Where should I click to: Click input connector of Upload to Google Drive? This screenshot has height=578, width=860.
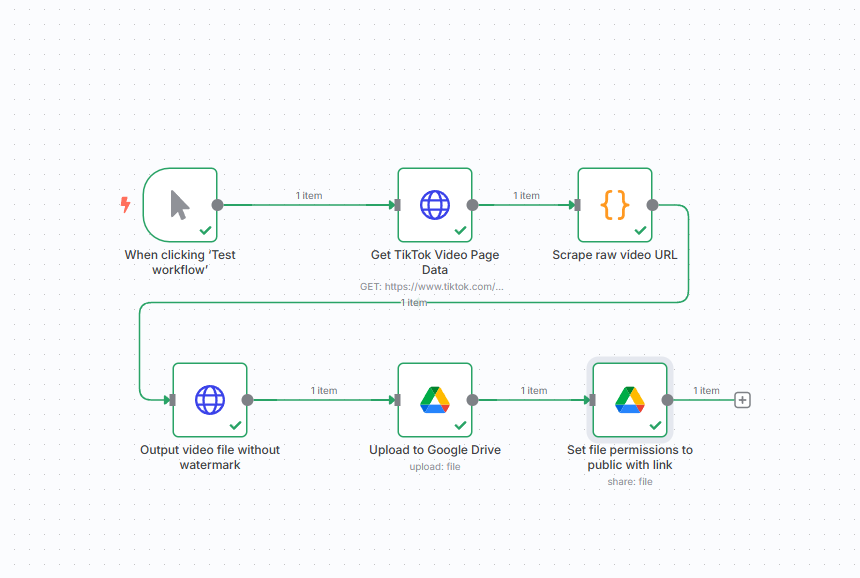point(398,400)
